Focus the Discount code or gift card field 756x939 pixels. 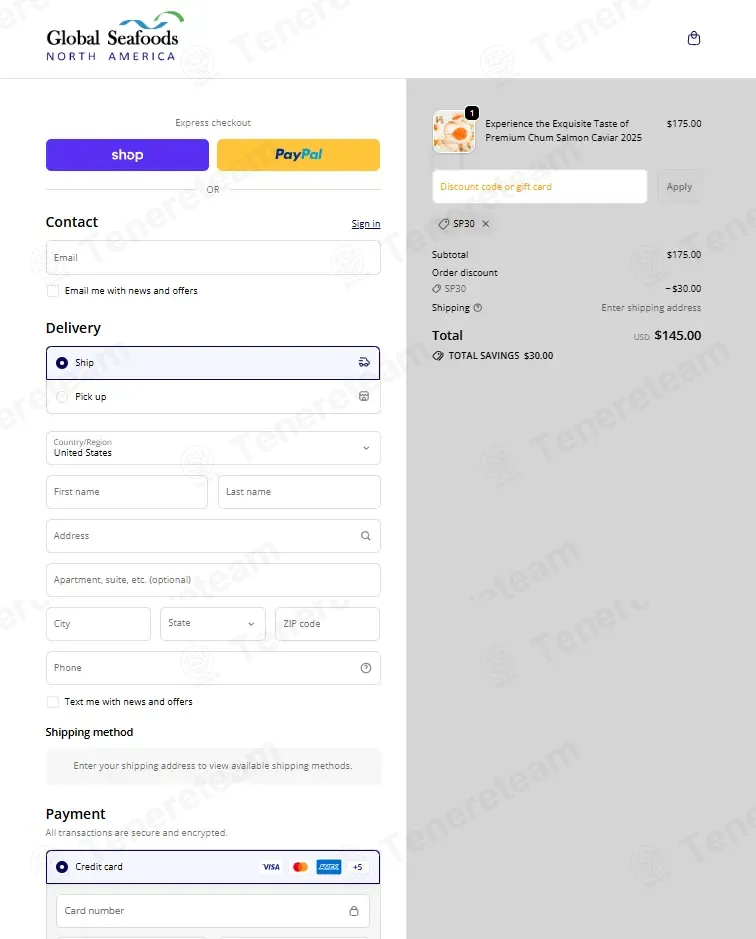540,187
